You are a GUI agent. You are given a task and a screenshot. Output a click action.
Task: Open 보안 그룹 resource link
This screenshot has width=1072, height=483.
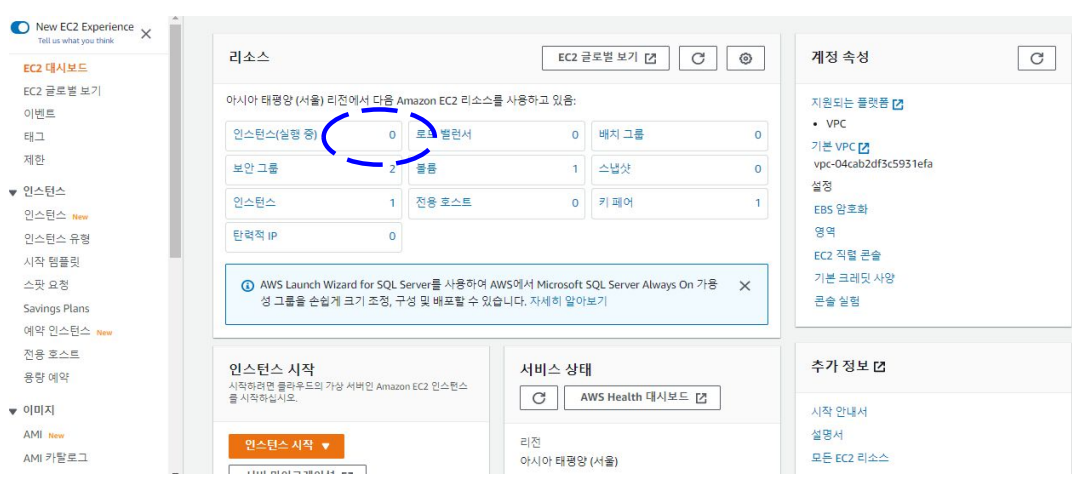click(x=255, y=168)
